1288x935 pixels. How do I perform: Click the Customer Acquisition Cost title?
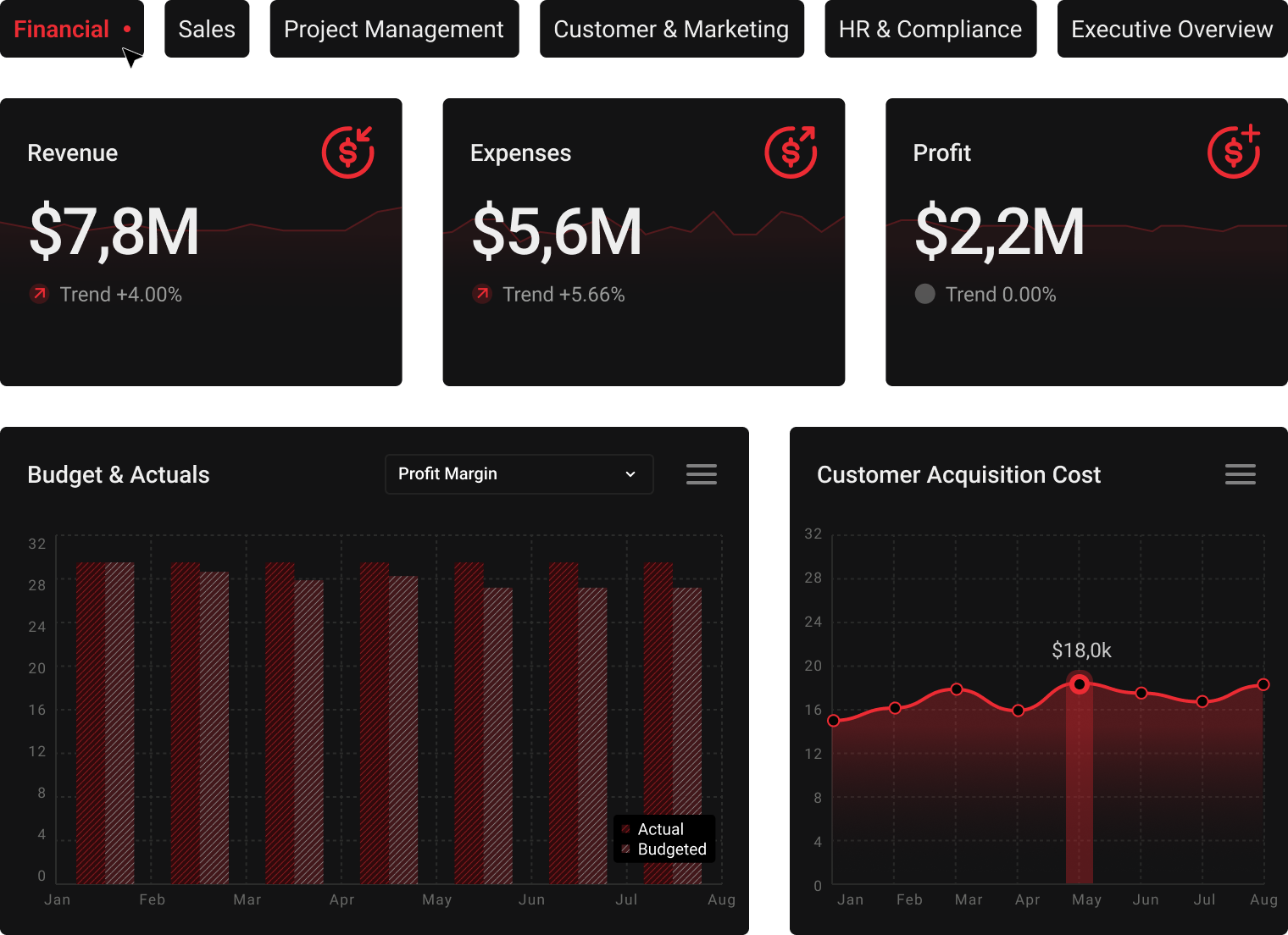[958, 474]
